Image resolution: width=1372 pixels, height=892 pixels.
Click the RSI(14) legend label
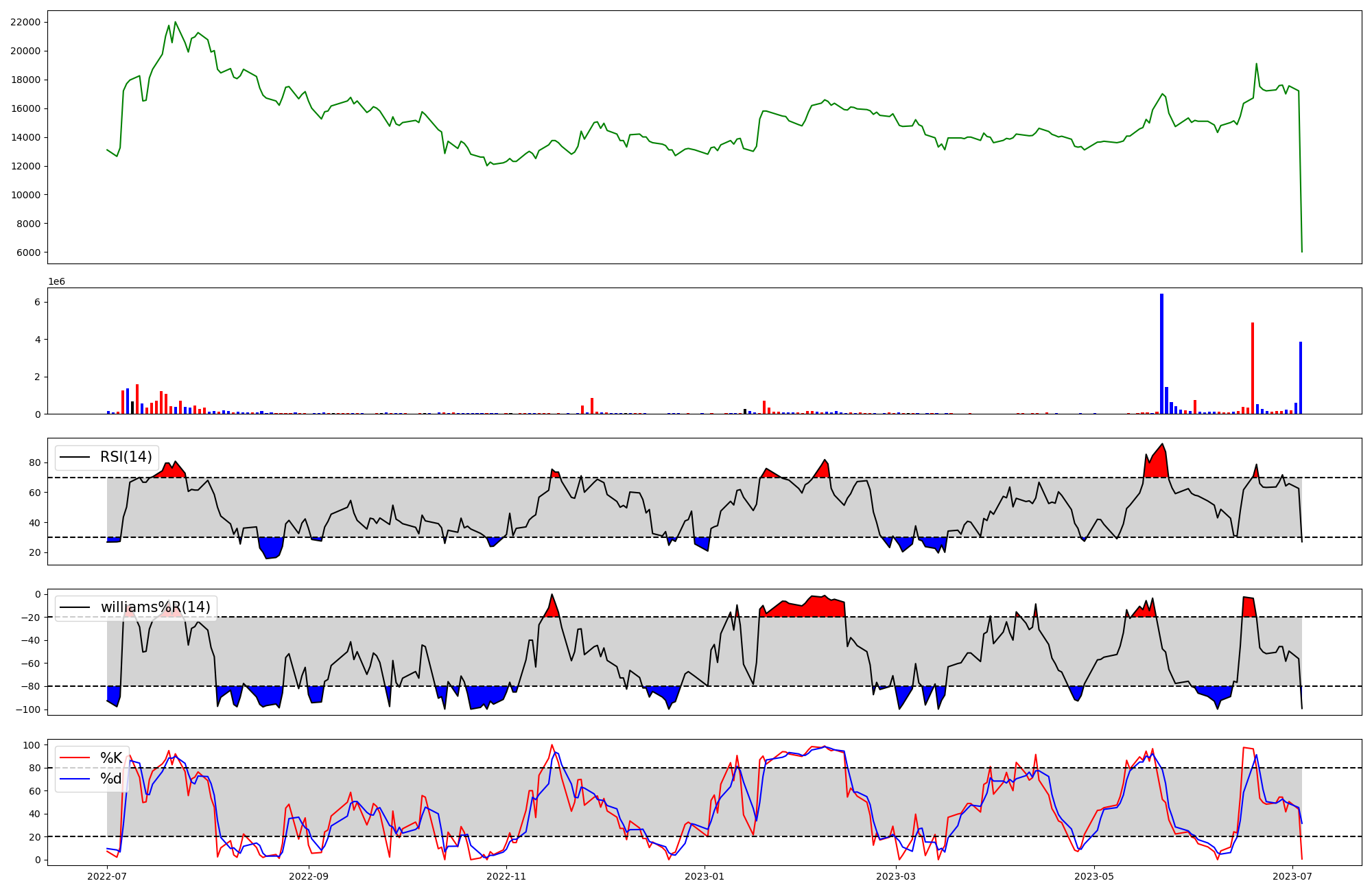coord(126,457)
